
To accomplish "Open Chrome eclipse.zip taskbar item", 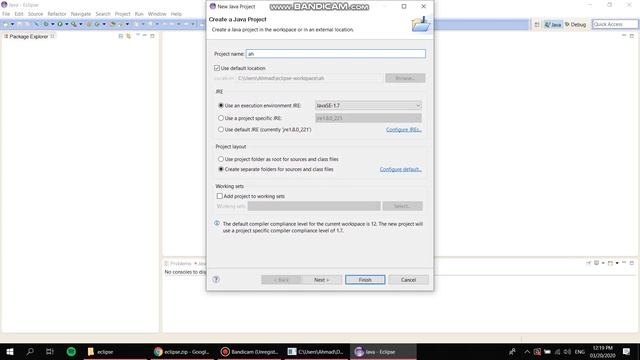I will pos(182,351).
